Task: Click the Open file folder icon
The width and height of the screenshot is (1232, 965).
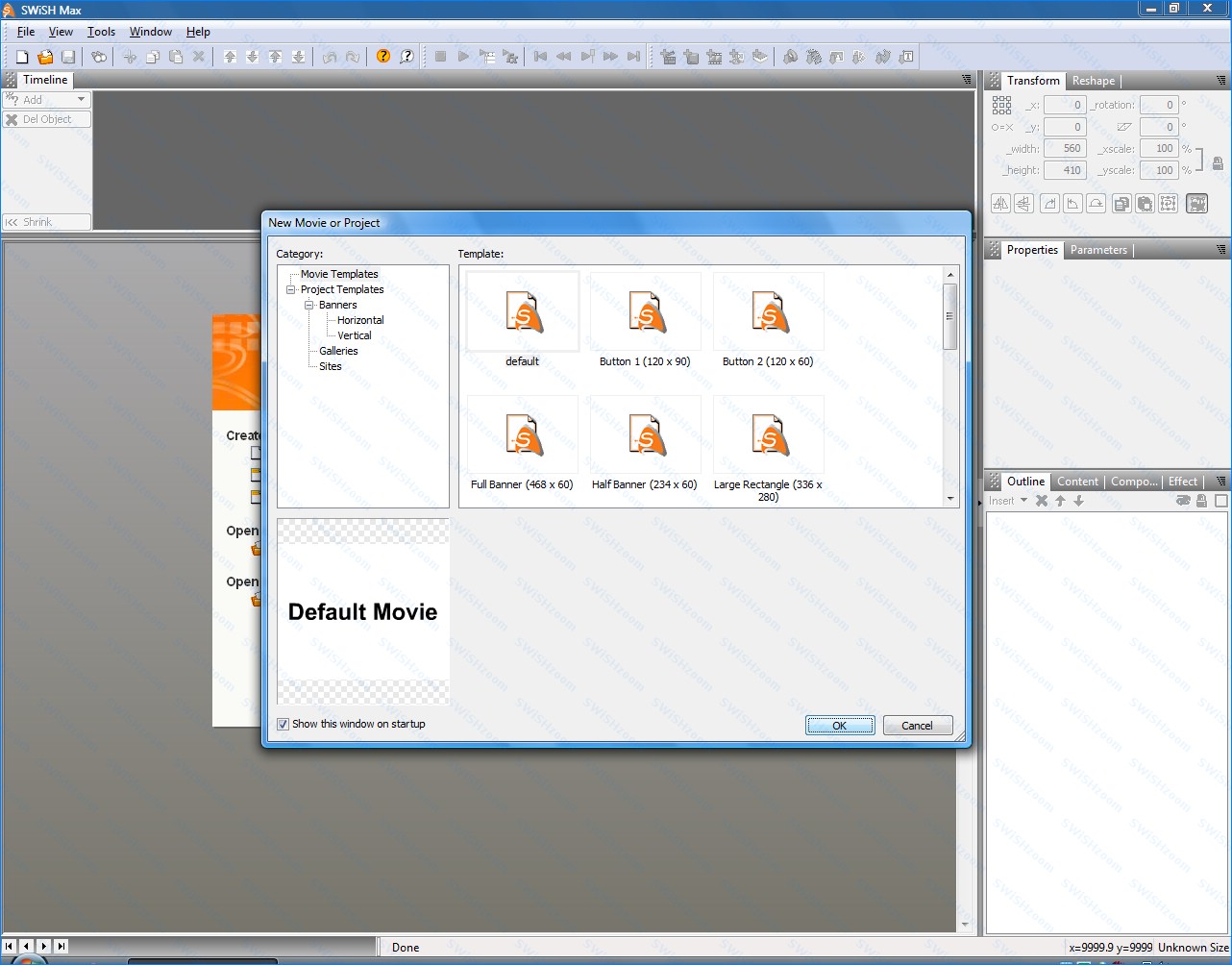Action: pos(45,57)
